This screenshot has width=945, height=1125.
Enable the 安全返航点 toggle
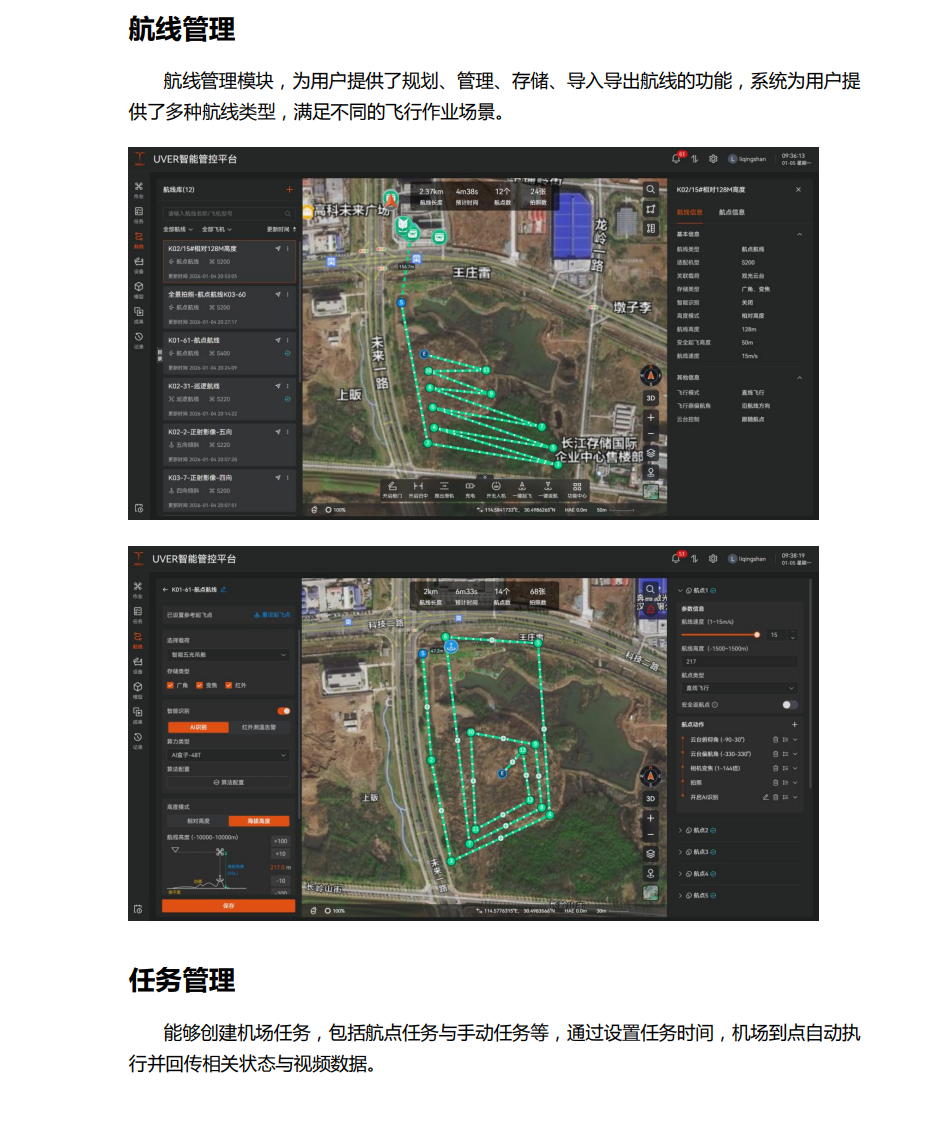(x=789, y=705)
